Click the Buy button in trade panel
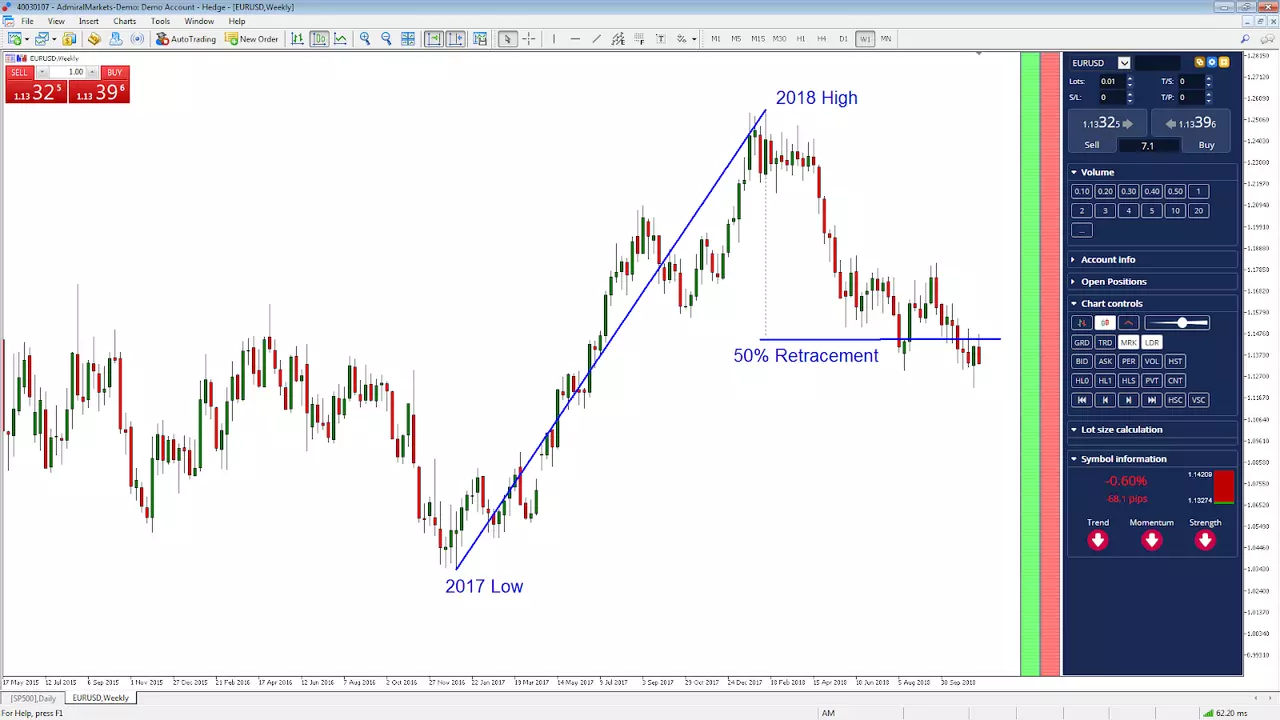 coord(1206,145)
